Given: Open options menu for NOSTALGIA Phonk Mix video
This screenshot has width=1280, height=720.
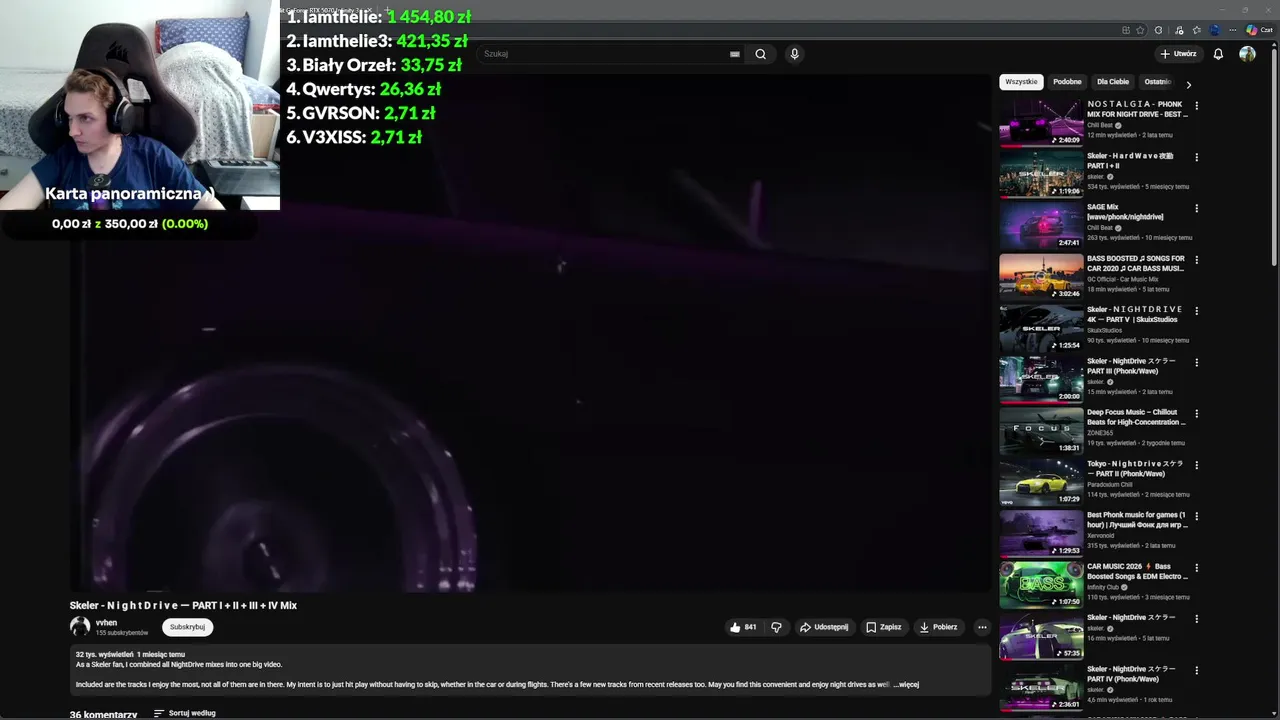Looking at the screenshot, I should point(1196,106).
